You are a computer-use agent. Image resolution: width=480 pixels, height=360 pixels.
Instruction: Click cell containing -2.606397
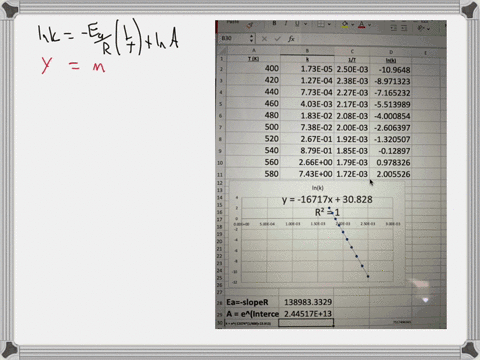pyautogui.click(x=391, y=128)
